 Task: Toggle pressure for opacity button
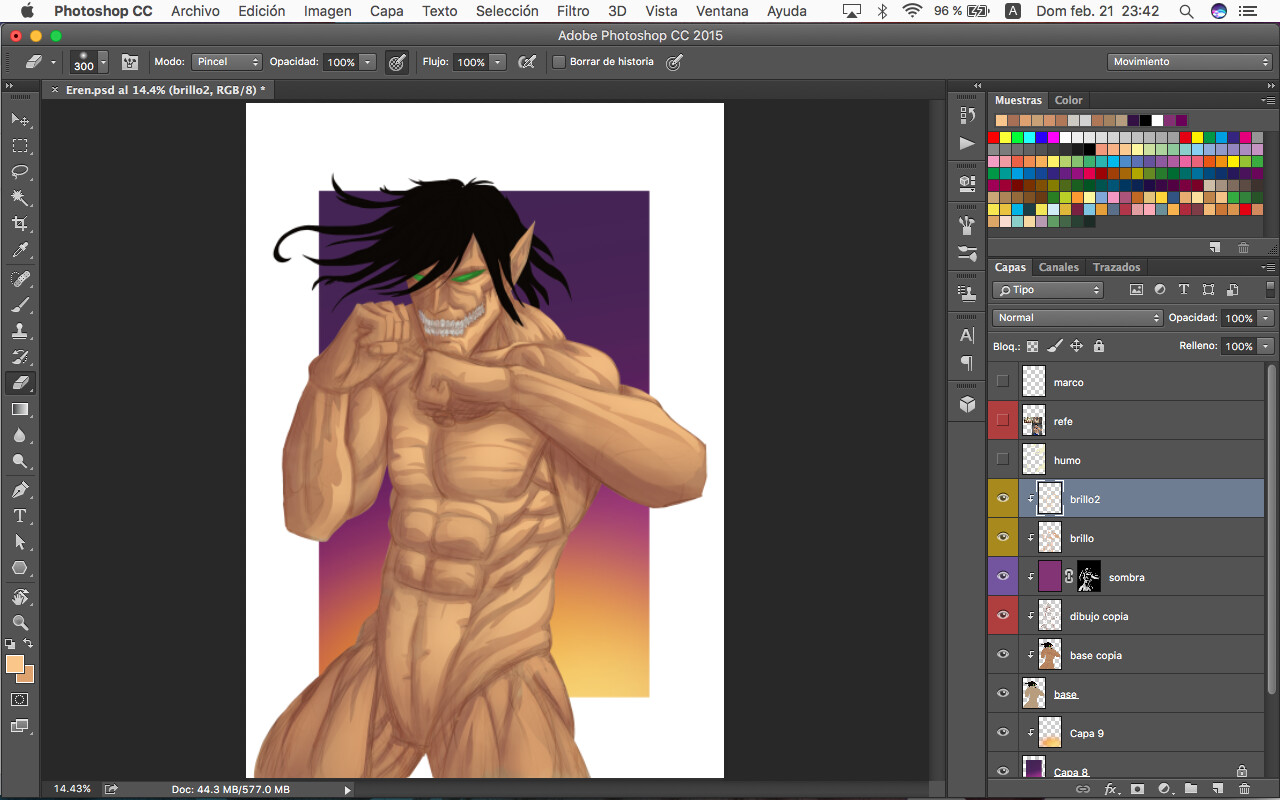coord(397,62)
